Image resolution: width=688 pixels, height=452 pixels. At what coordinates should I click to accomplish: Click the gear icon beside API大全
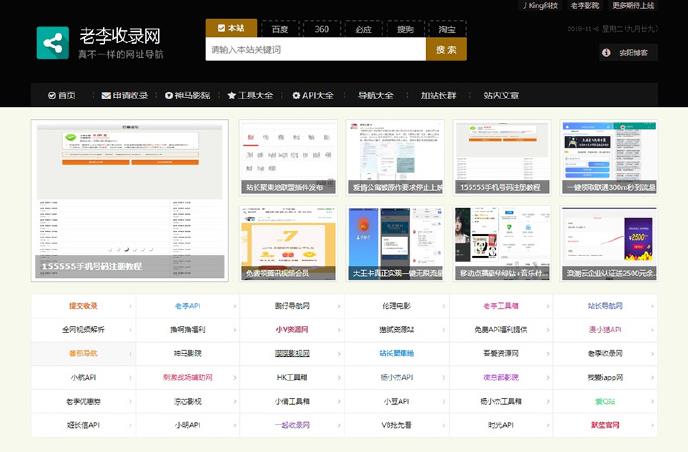click(x=296, y=95)
